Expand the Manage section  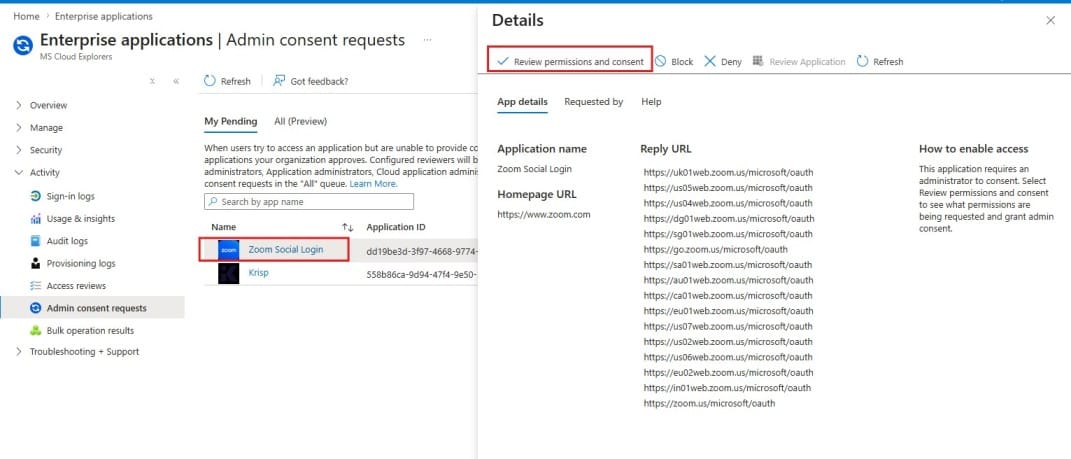pyautogui.click(x=18, y=128)
